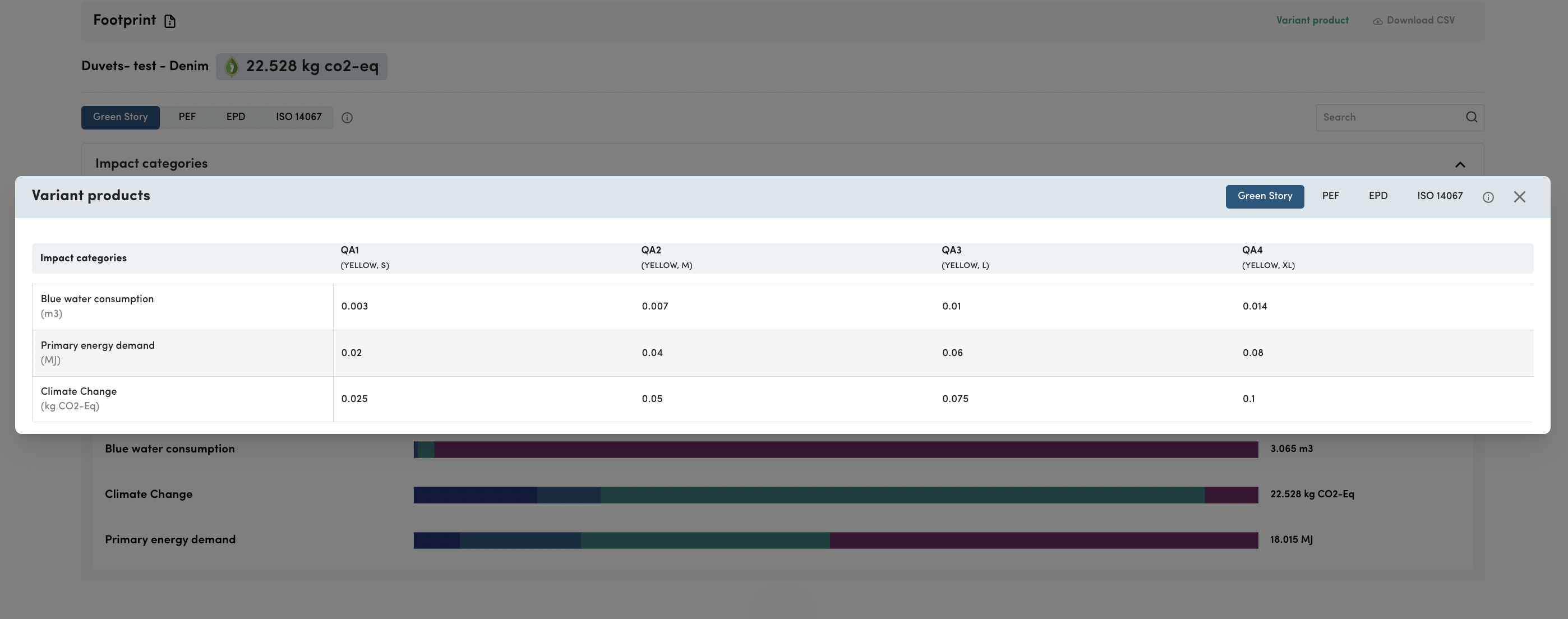Switch to EPD tab in dialog
Viewport: 1568px width, 619px height.
point(1377,197)
